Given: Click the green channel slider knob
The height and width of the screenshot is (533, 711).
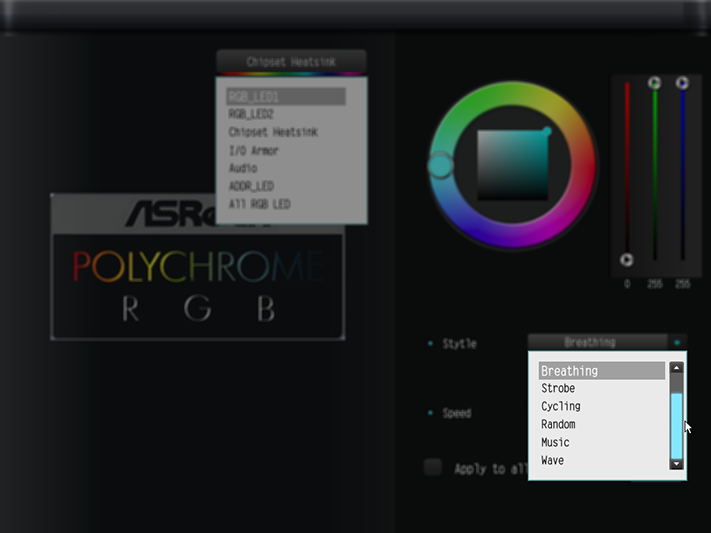Looking at the screenshot, I should pyautogui.click(x=654, y=83).
